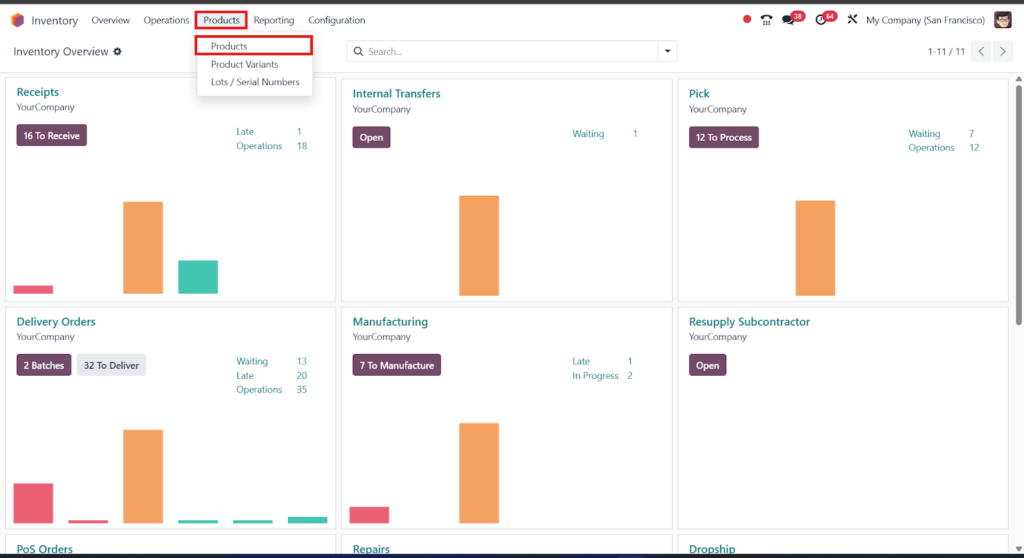Click the 2 Batches button
1024x558 pixels.
(44, 365)
